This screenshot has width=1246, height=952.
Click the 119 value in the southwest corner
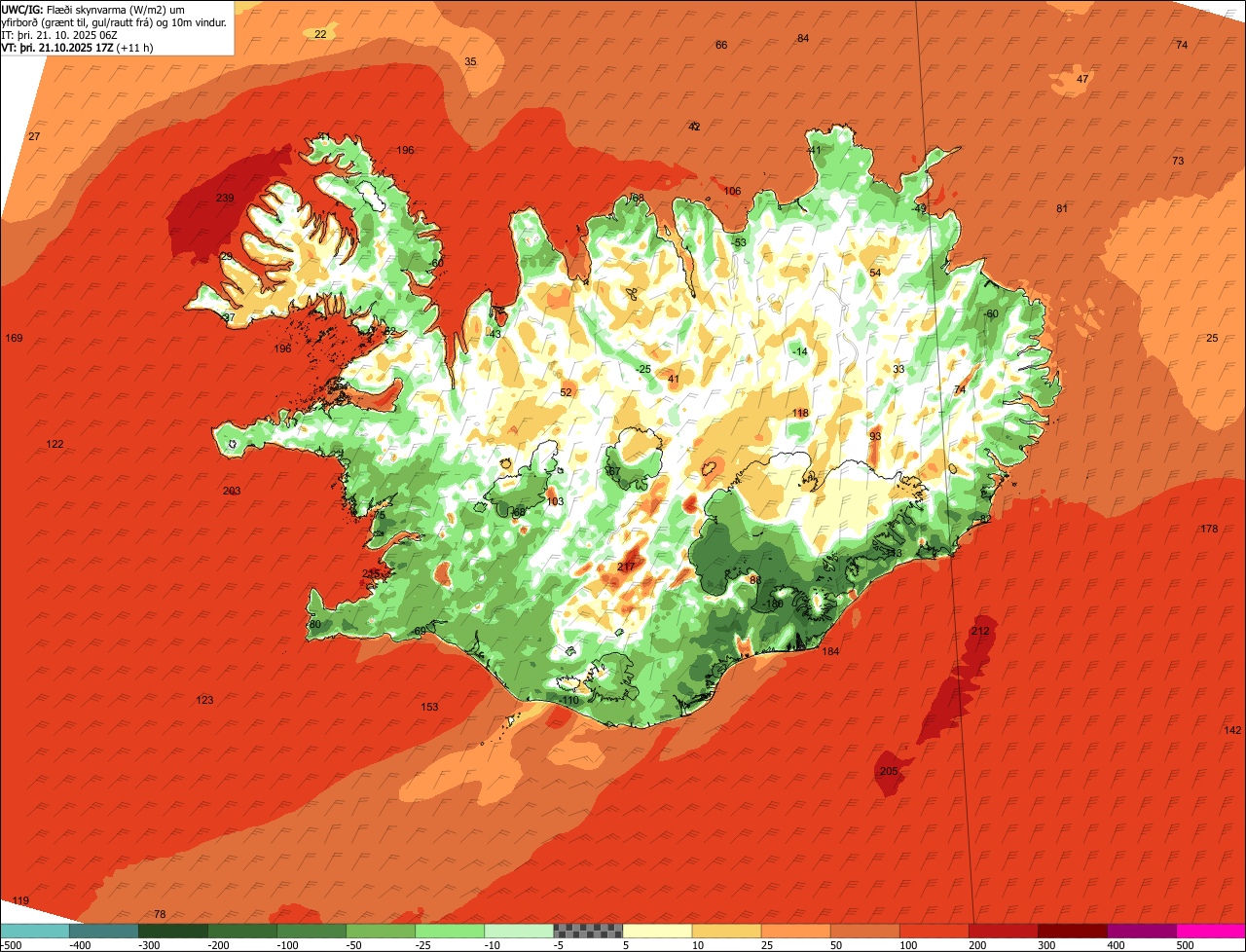pyautogui.click(x=20, y=900)
